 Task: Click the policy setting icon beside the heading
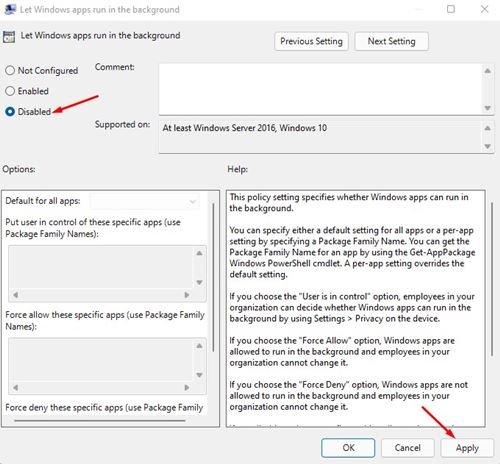click(9, 36)
